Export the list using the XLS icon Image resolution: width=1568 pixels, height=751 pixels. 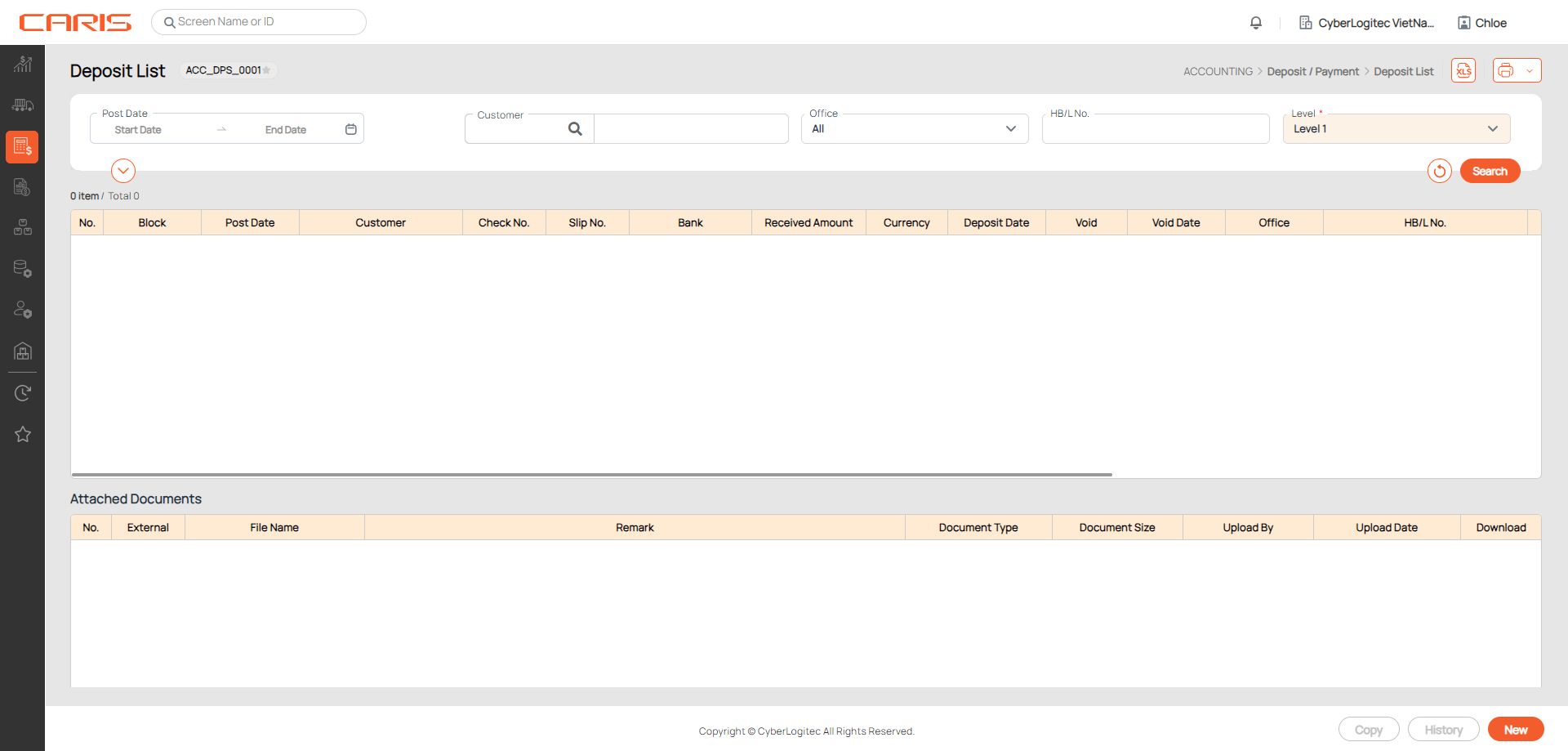pyautogui.click(x=1463, y=71)
